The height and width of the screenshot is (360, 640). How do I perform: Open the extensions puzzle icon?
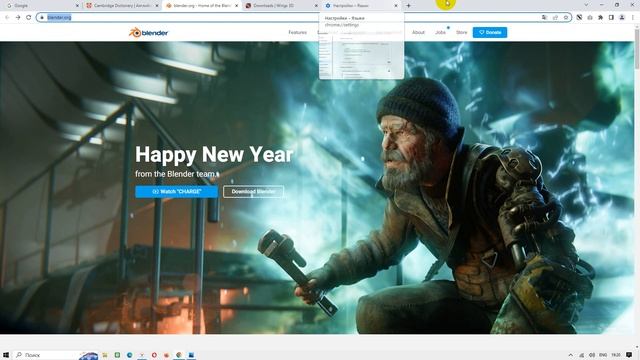coord(600,17)
